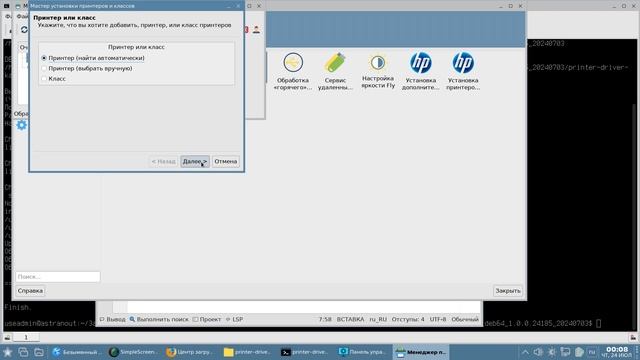Open 'Обработка «горячего»...' control panel item
Image resolution: width=640 pixels, height=360 pixels.
click(293, 71)
